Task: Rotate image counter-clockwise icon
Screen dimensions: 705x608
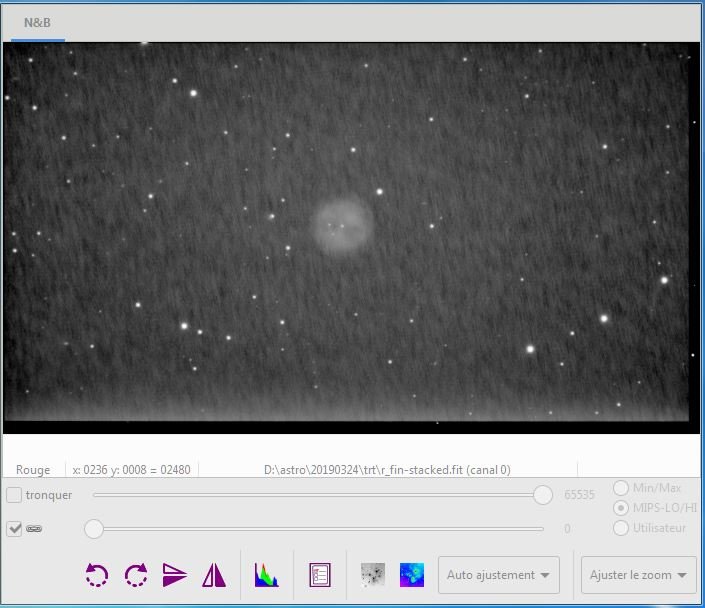Action: pyautogui.click(x=97, y=575)
